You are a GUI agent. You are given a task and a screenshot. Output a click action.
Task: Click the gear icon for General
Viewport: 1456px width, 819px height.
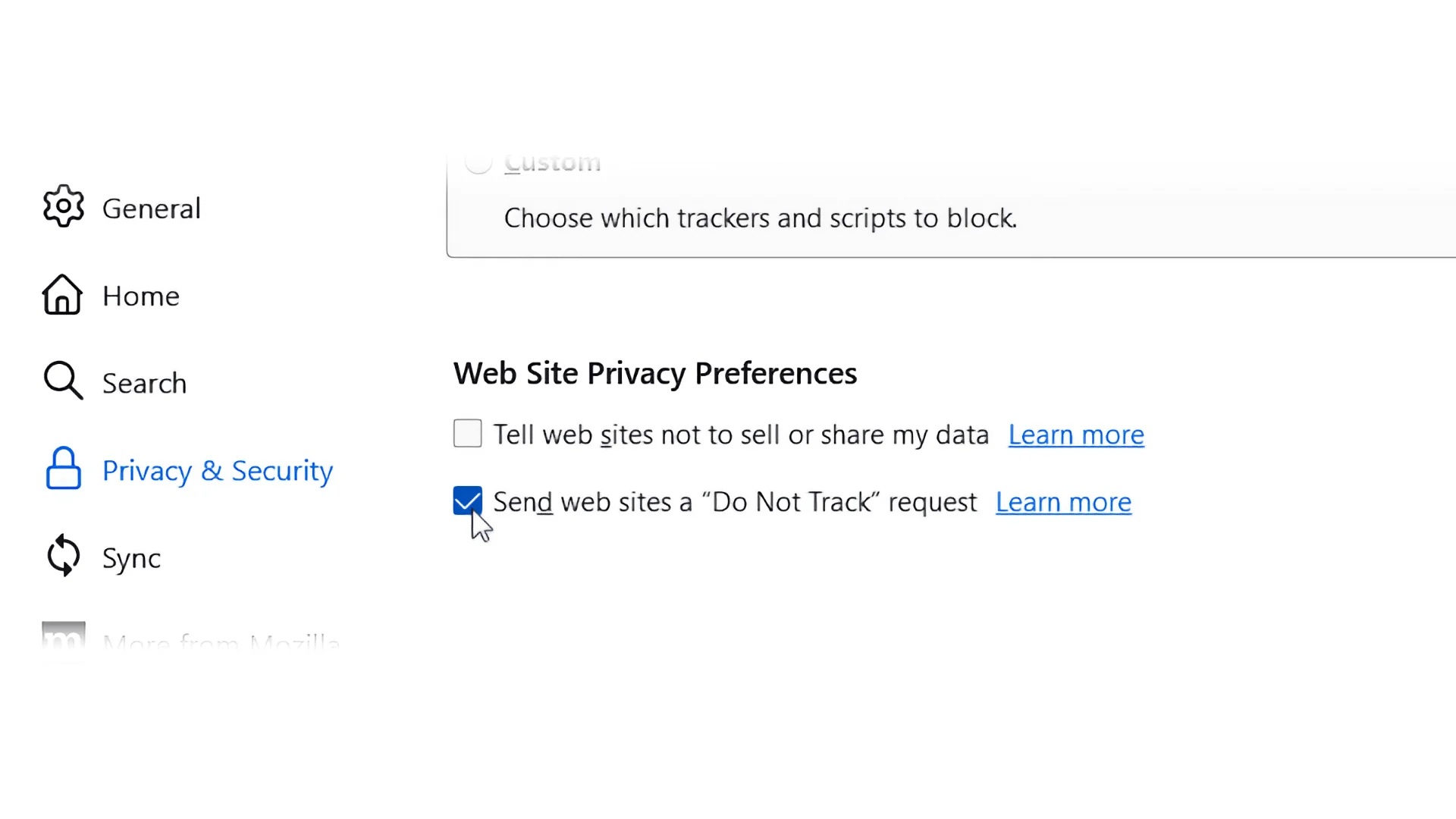coord(62,207)
